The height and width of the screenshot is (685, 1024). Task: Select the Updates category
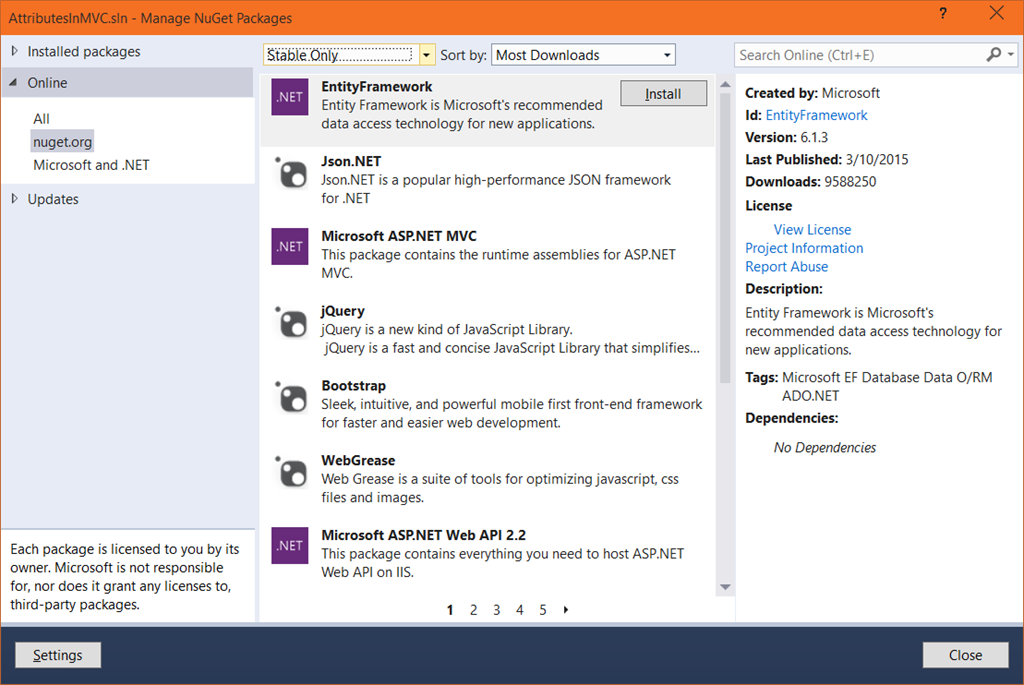point(53,199)
